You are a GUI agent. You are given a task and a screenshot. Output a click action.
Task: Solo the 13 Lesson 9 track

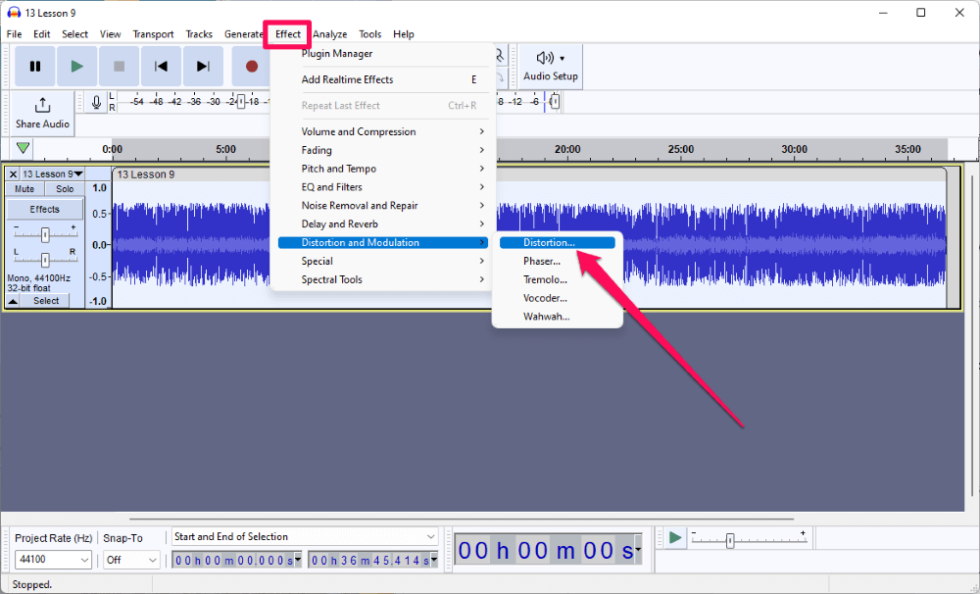(64, 188)
